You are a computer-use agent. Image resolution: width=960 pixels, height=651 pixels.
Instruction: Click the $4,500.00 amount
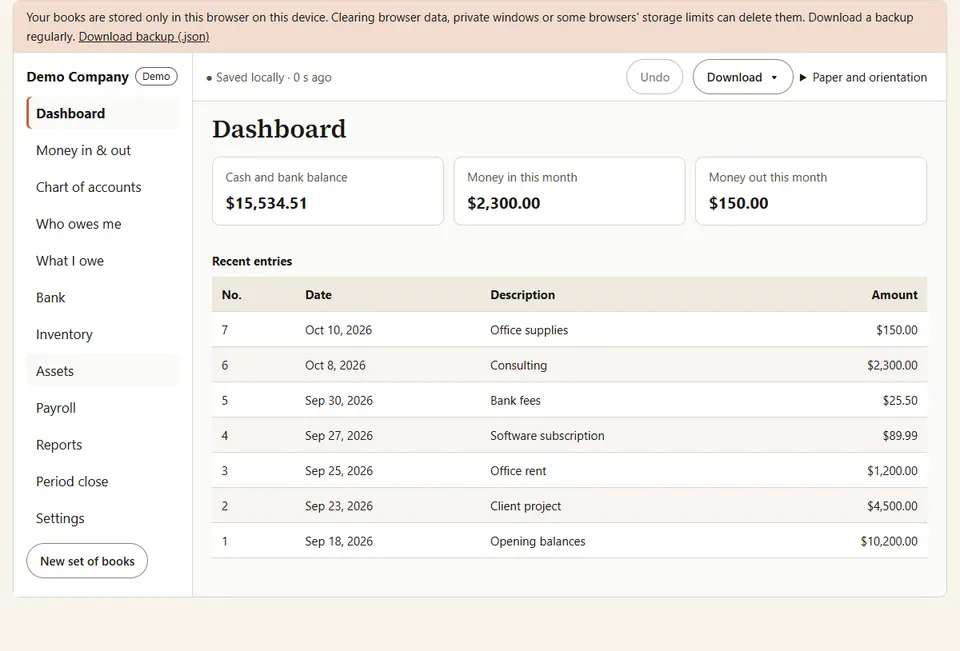pyautogui.click(x=892, y=506)
